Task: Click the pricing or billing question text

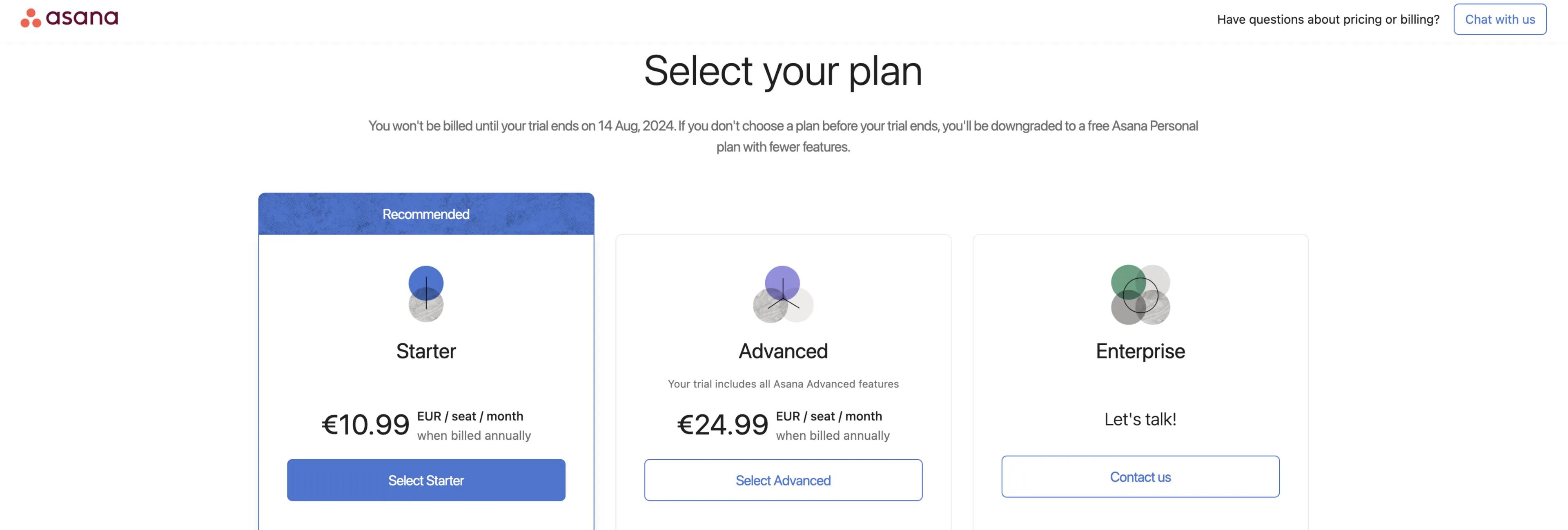Action: [x=1327, y=19]
